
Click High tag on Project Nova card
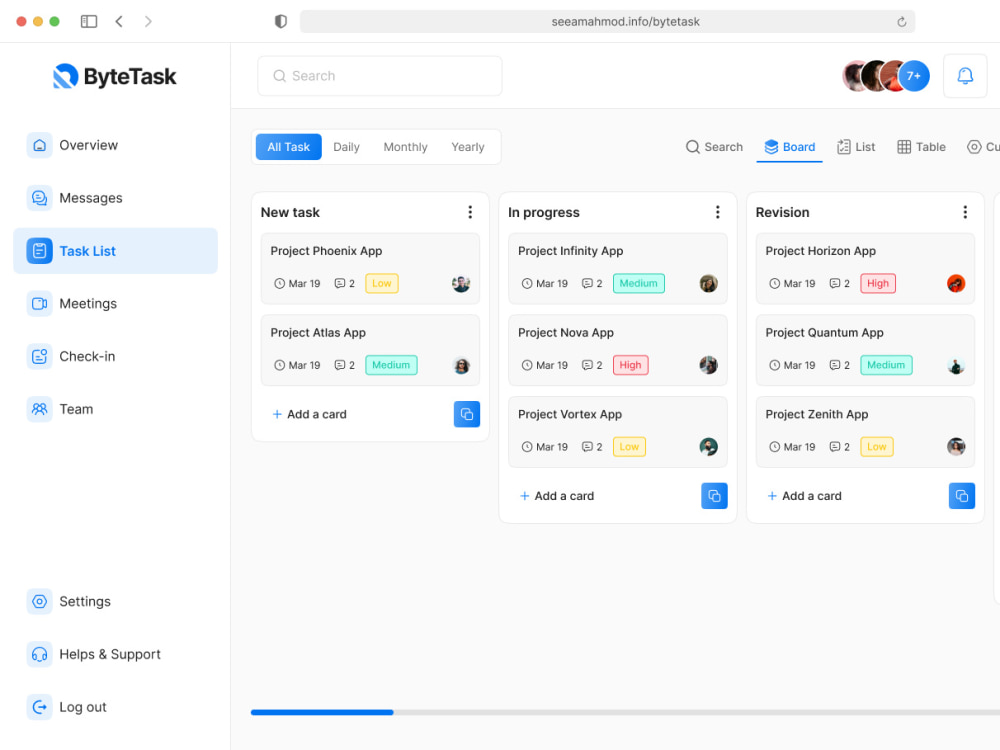[630, 365]
